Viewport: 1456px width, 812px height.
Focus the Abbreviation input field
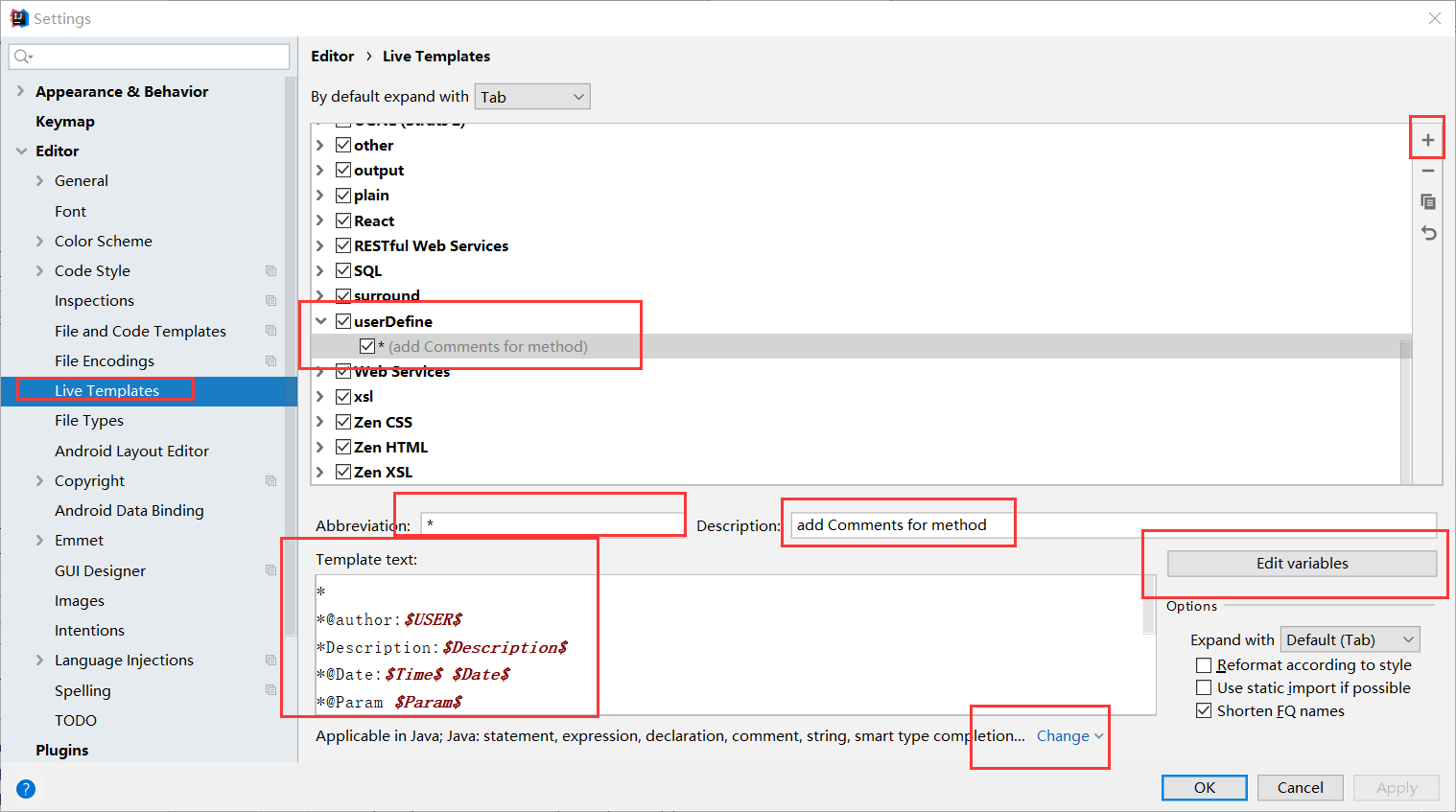pyautogui.click(x=552, y=524)
